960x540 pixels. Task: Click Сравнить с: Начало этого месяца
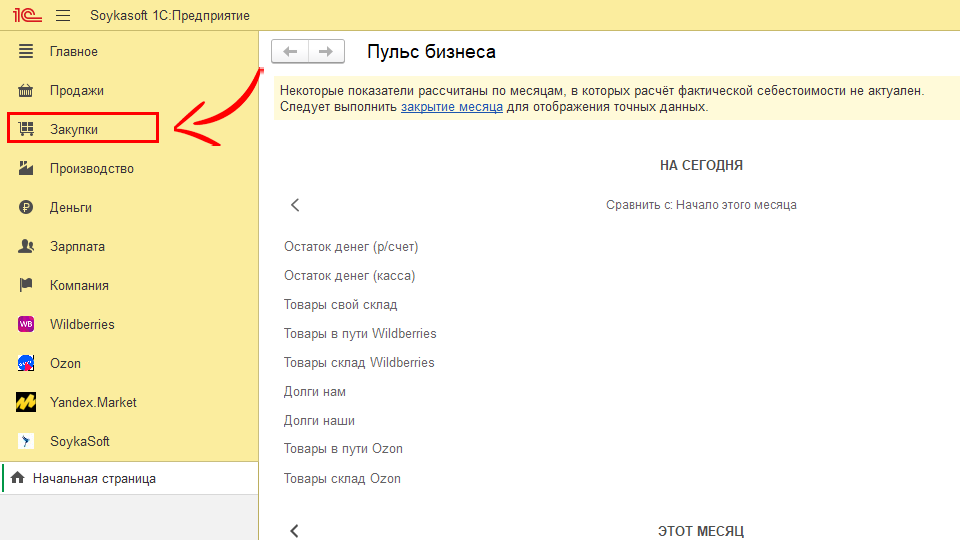pos(700,205)
